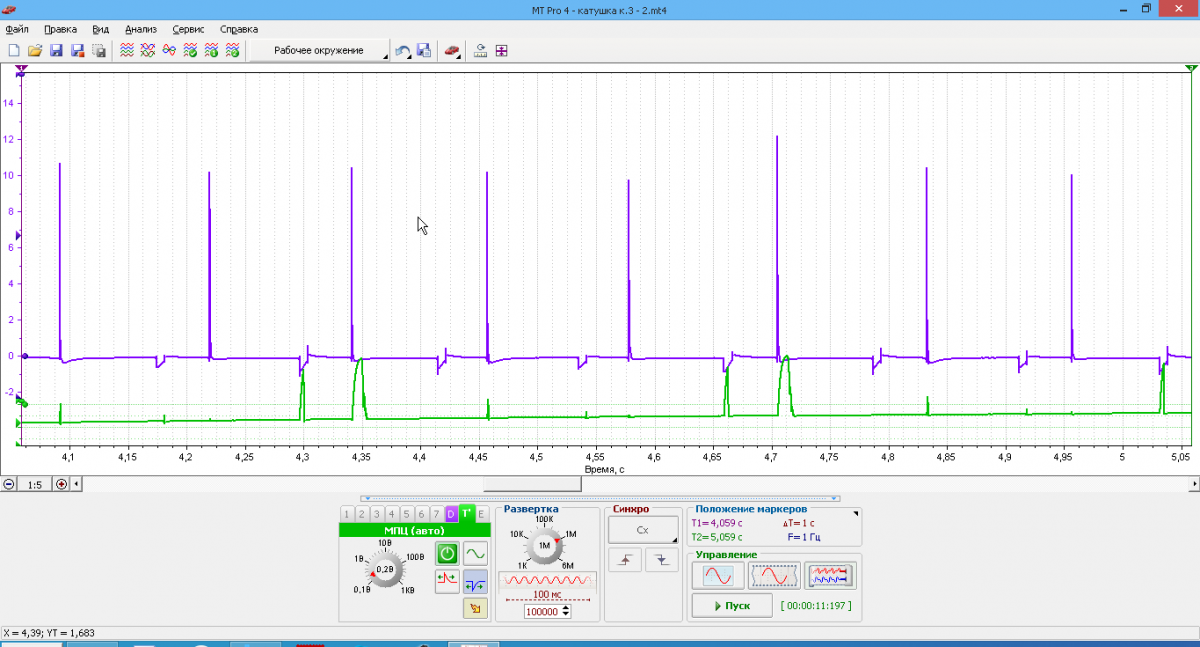Click the undo arrow icon
Screen dimensions: 1200x647
[402, 50]
